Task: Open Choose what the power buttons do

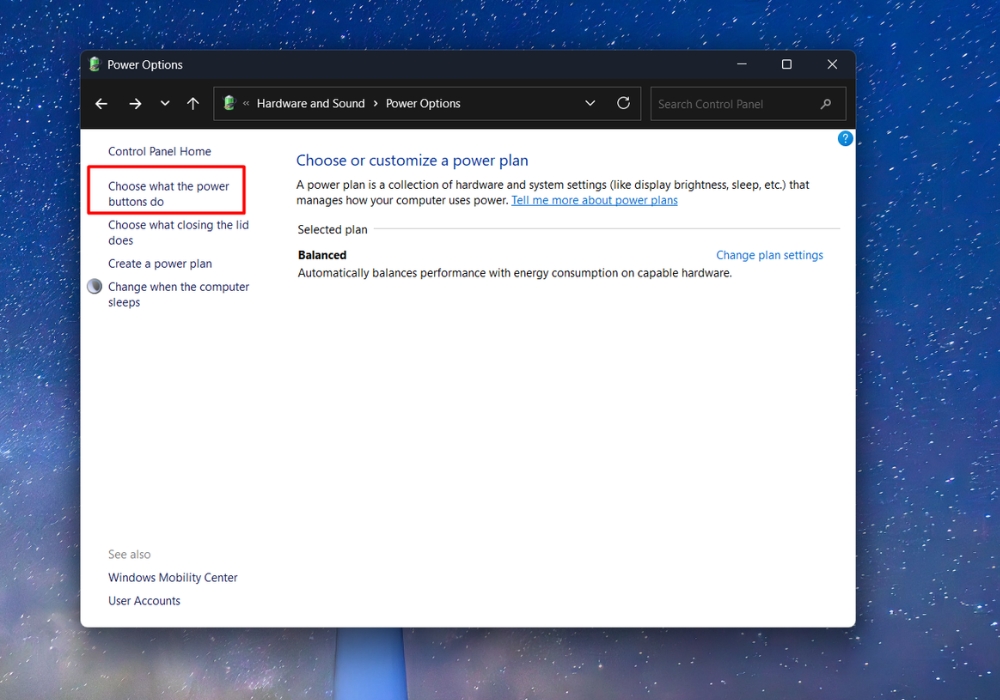Action: [x=168, y=194]
